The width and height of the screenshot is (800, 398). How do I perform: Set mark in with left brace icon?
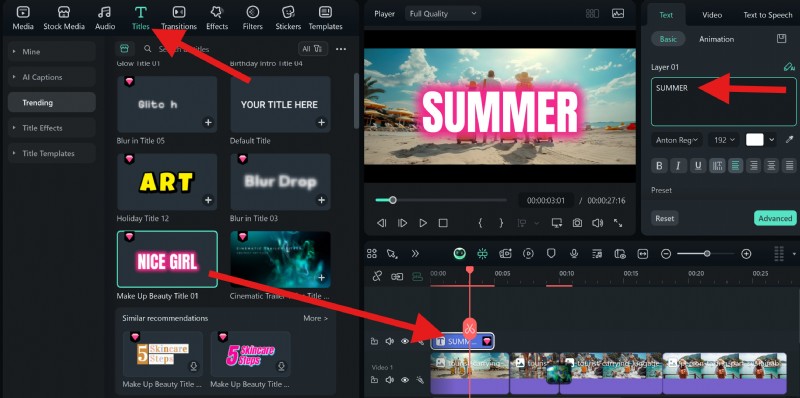[x=480, y=223]
